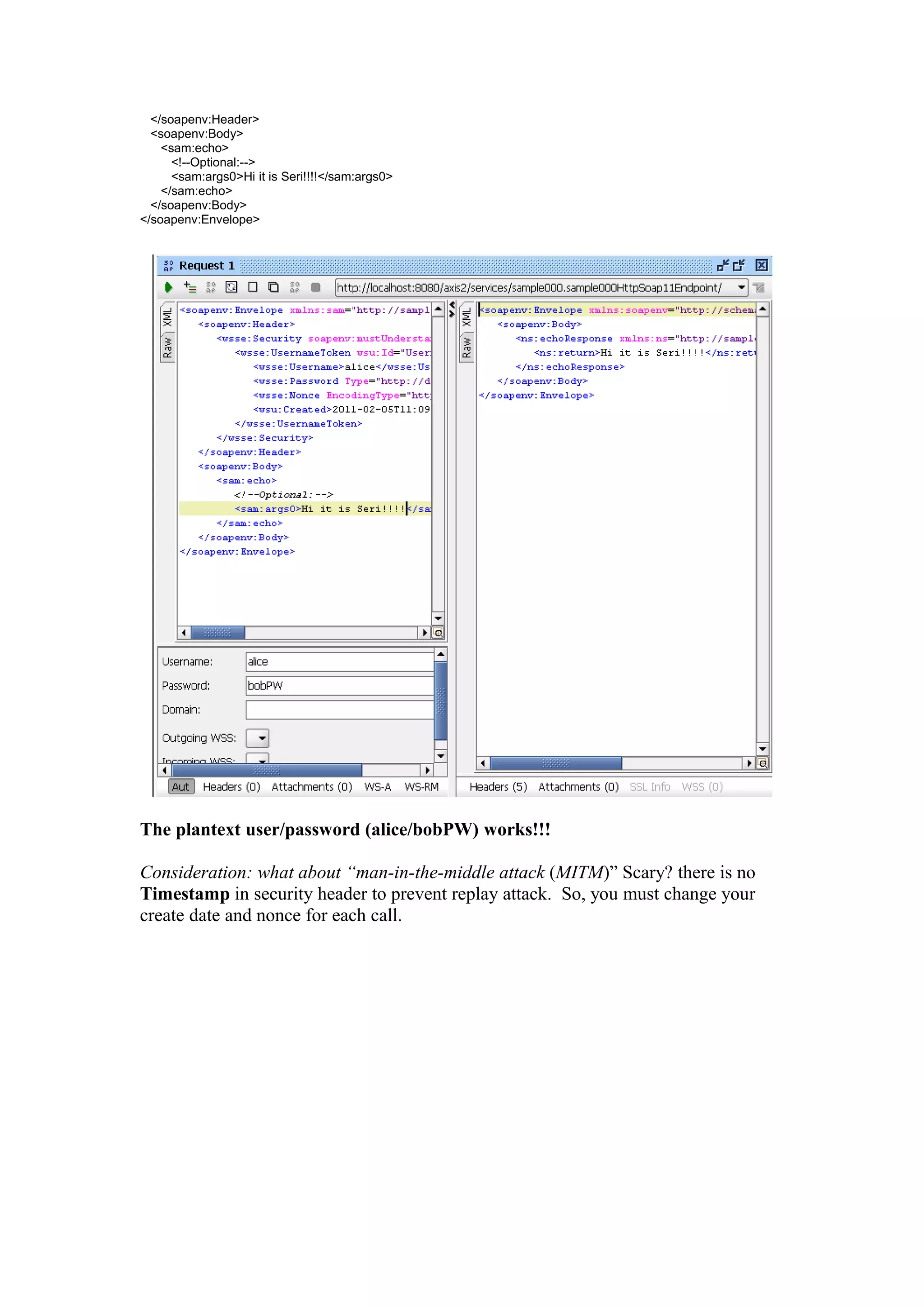
Task: Select the Aut tab in request panel
Action: 181,787
